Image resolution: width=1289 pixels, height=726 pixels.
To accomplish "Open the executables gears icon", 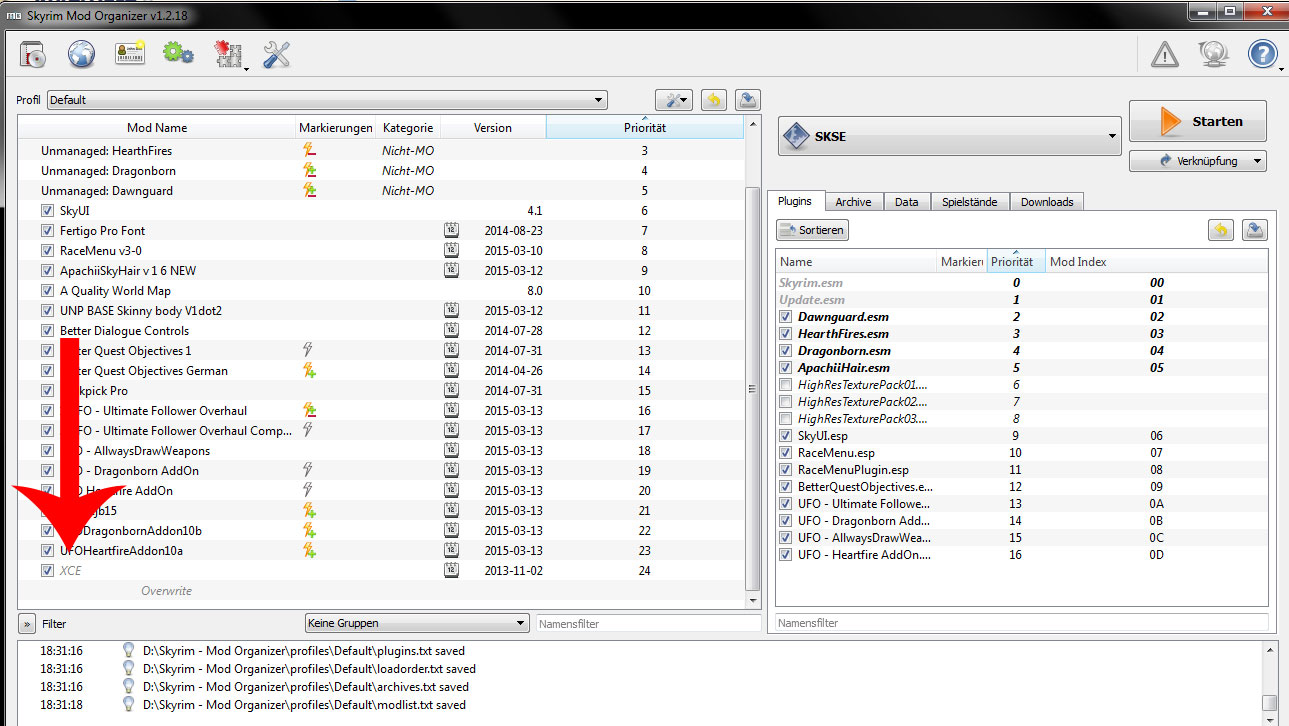I will tap(178, 55).
